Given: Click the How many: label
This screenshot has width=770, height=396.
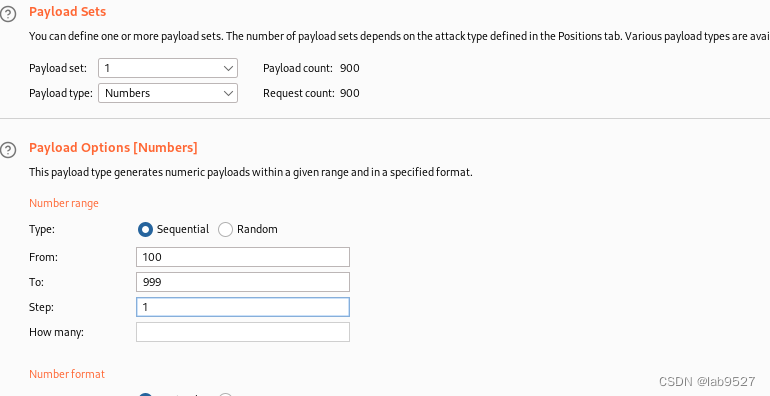Looking at the screenshot, I should (x=56, y=333).
